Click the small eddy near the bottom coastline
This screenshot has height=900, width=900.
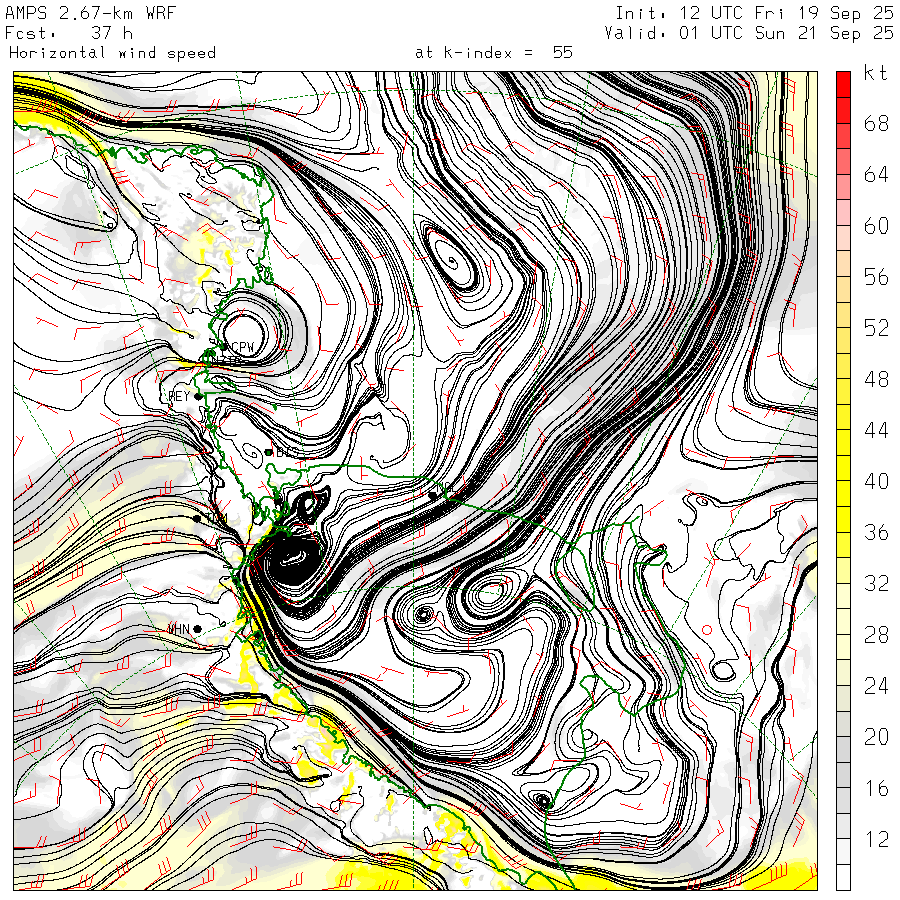pyautogui.click(x=542, y=800)
